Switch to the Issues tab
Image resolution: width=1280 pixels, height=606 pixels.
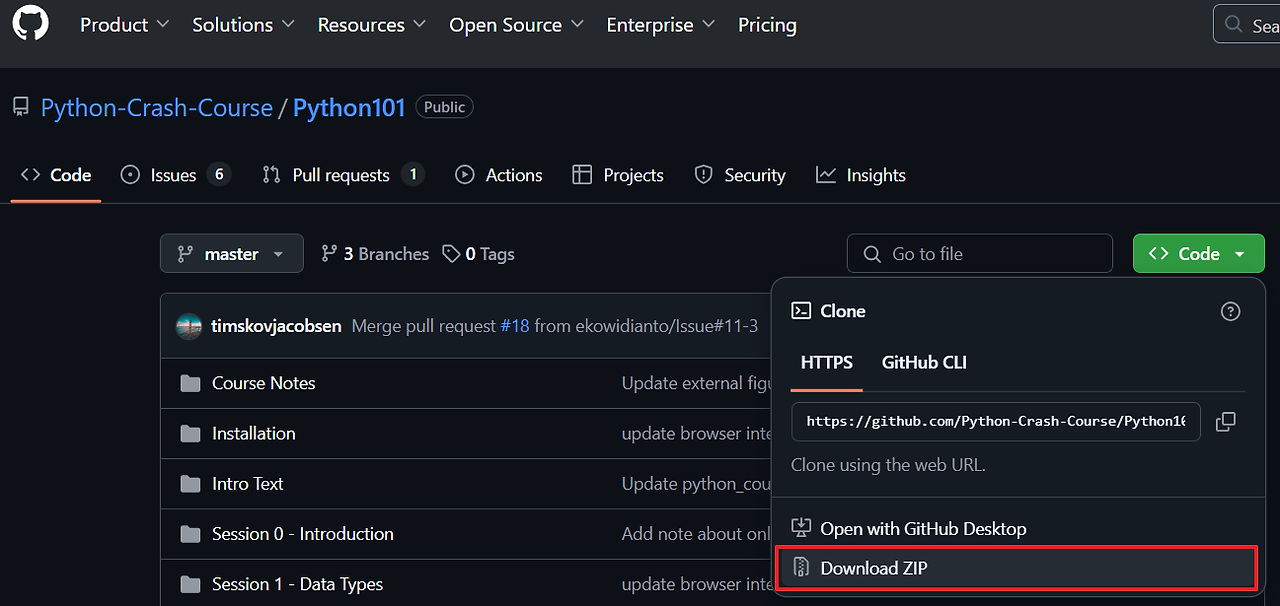pyautogui.click(x=175, y=175)
